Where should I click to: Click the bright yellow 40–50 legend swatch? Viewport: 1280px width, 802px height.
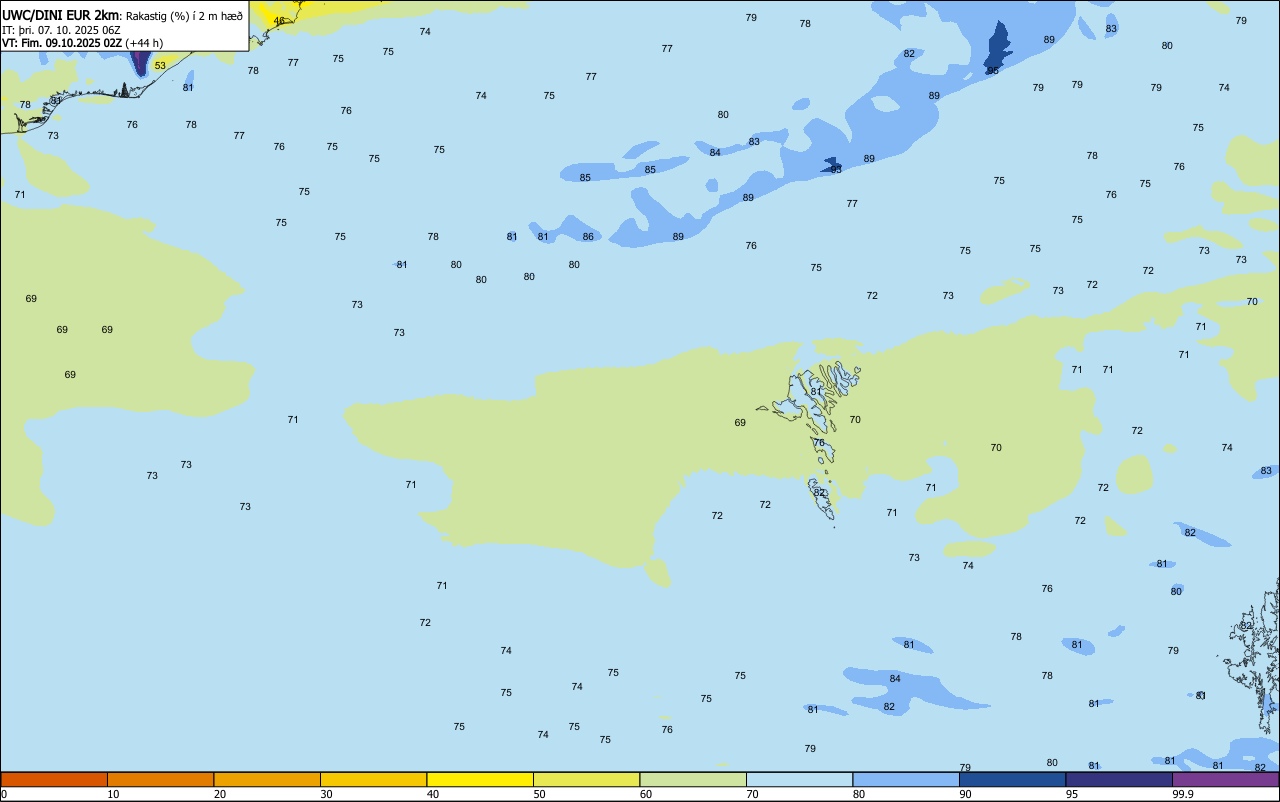click(x=480, y=779)
